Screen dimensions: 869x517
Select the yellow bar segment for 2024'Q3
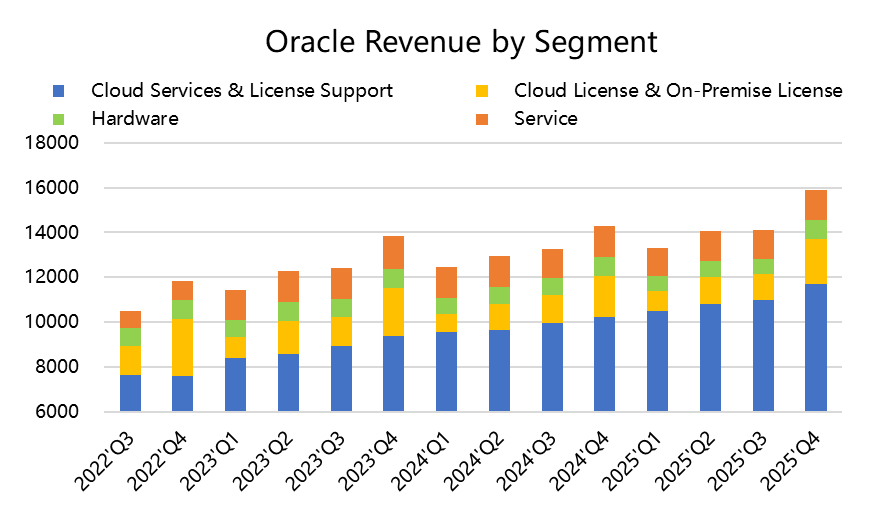pyautogui.click(x=553, y=309)
